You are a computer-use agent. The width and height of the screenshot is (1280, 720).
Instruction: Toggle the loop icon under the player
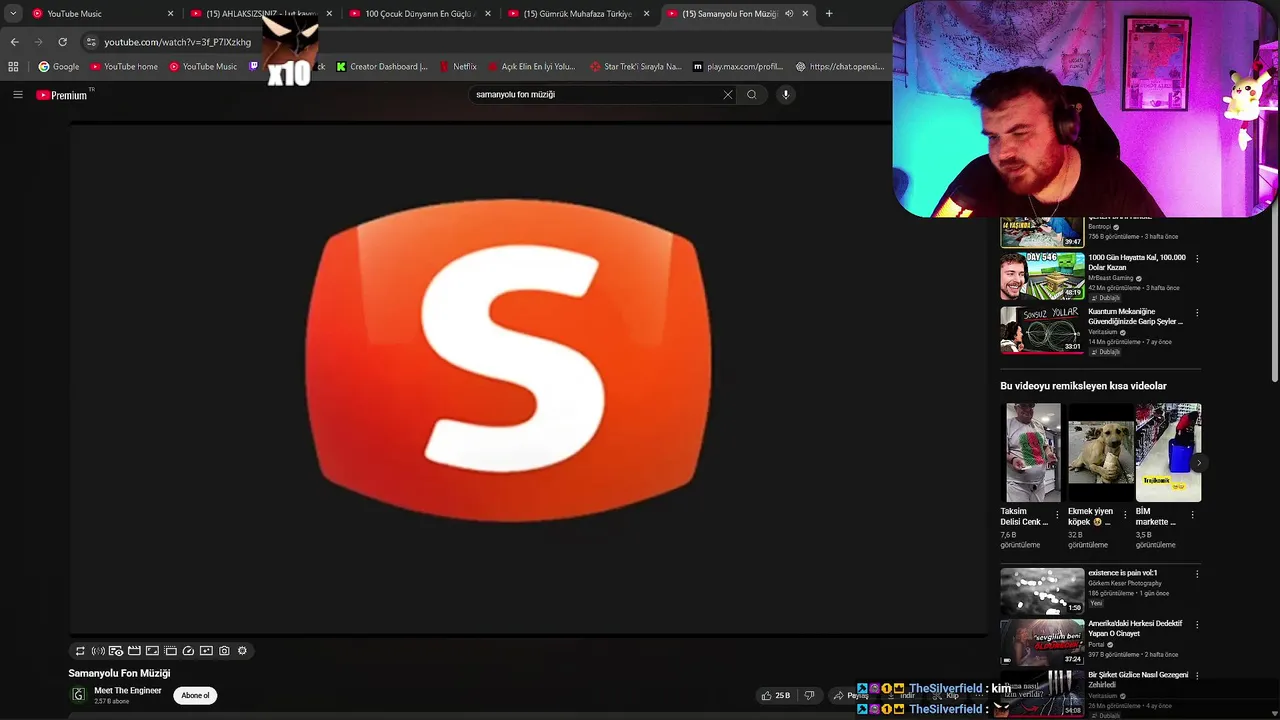(80, 651)
